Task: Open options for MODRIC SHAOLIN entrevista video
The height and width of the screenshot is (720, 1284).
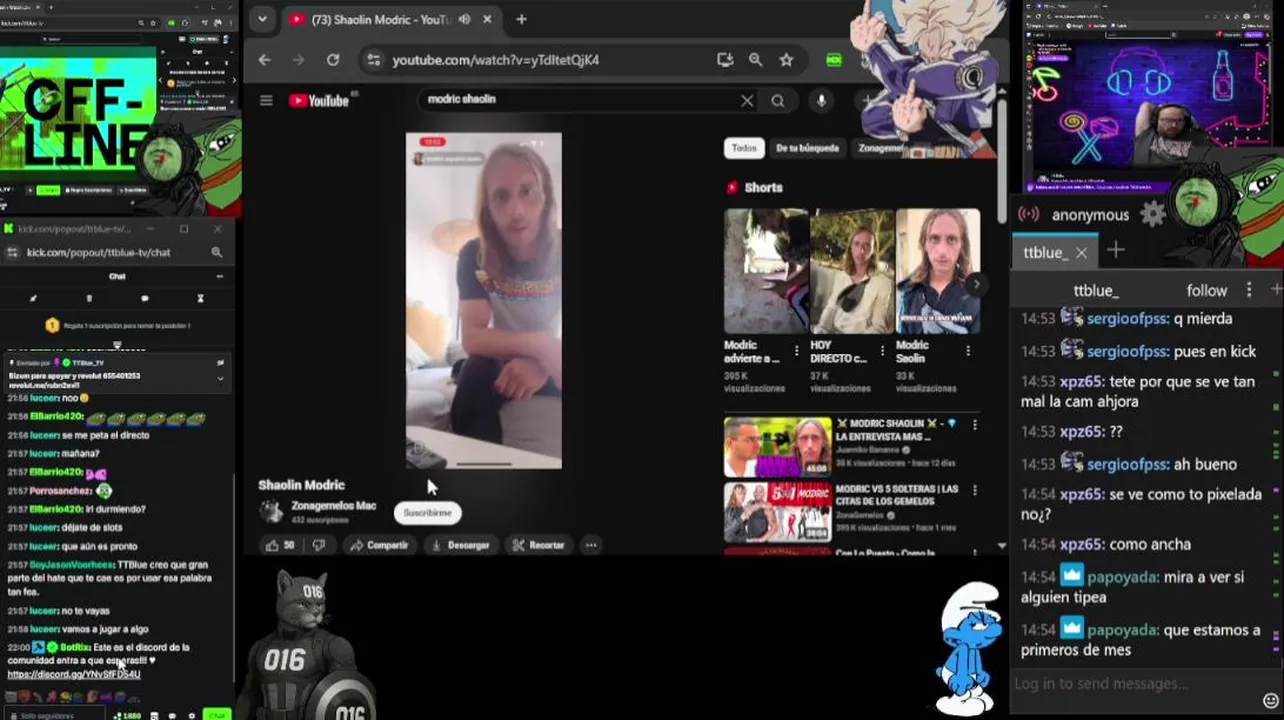Action: (x=975, y=425)
